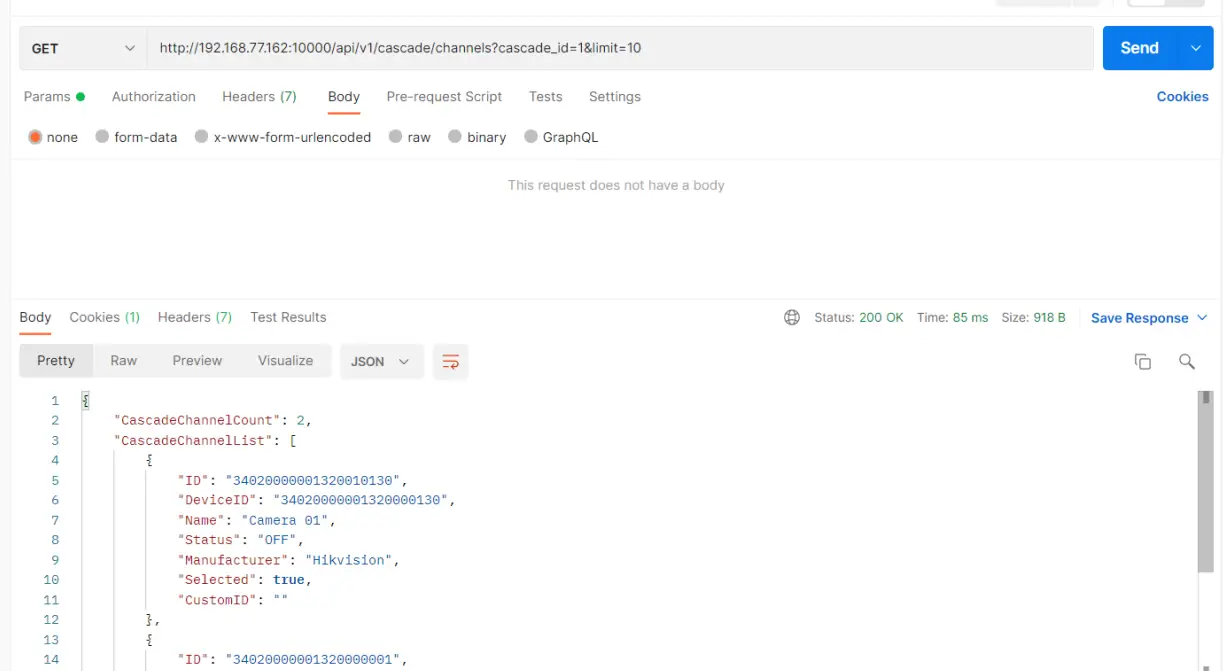Select the none body radio button
1225x671 pixels.
pos(36,137)
